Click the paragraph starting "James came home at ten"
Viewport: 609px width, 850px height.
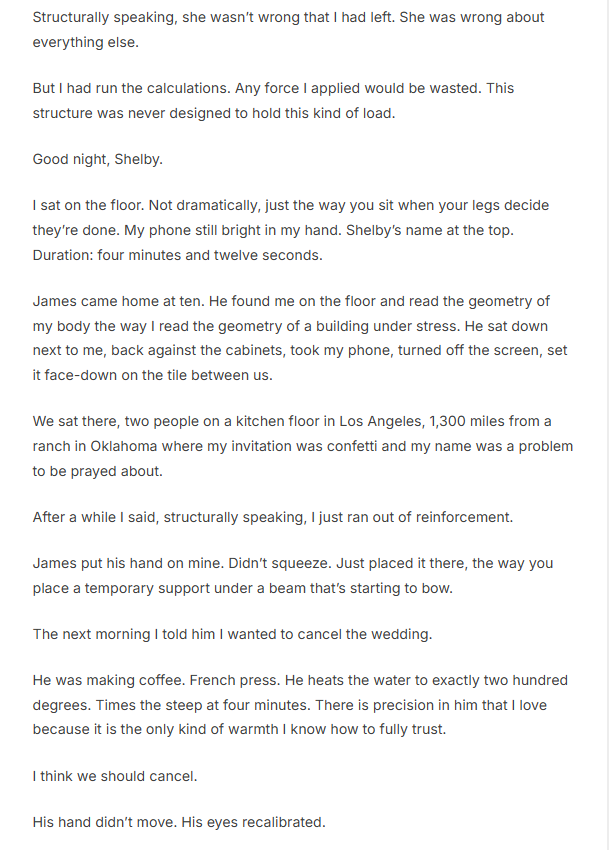tap(291, 337)
